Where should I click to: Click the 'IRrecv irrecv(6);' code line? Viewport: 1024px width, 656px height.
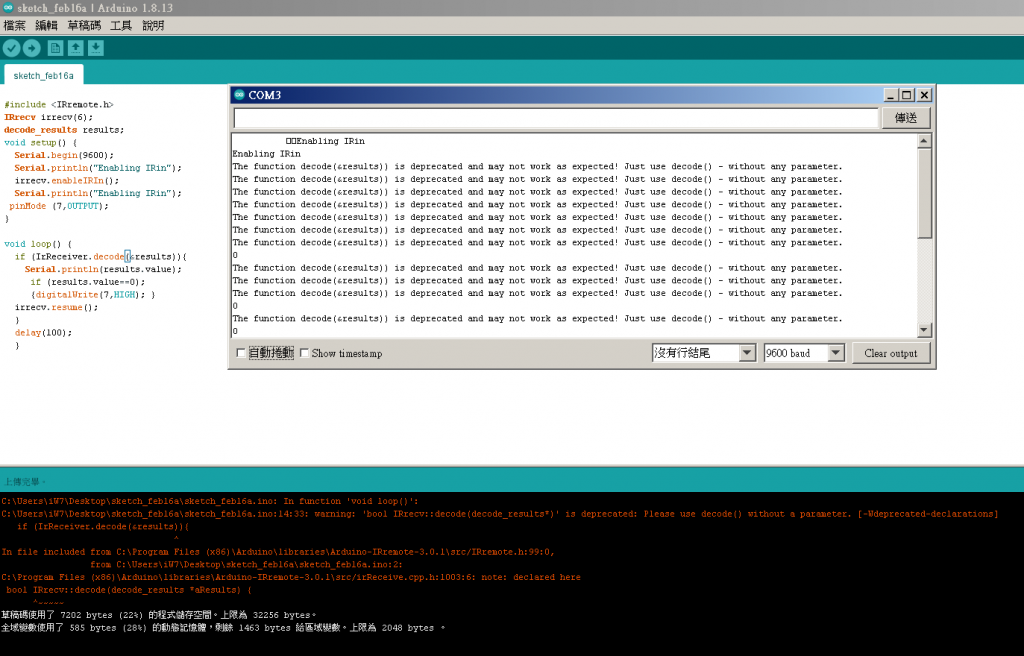[48, 117]
